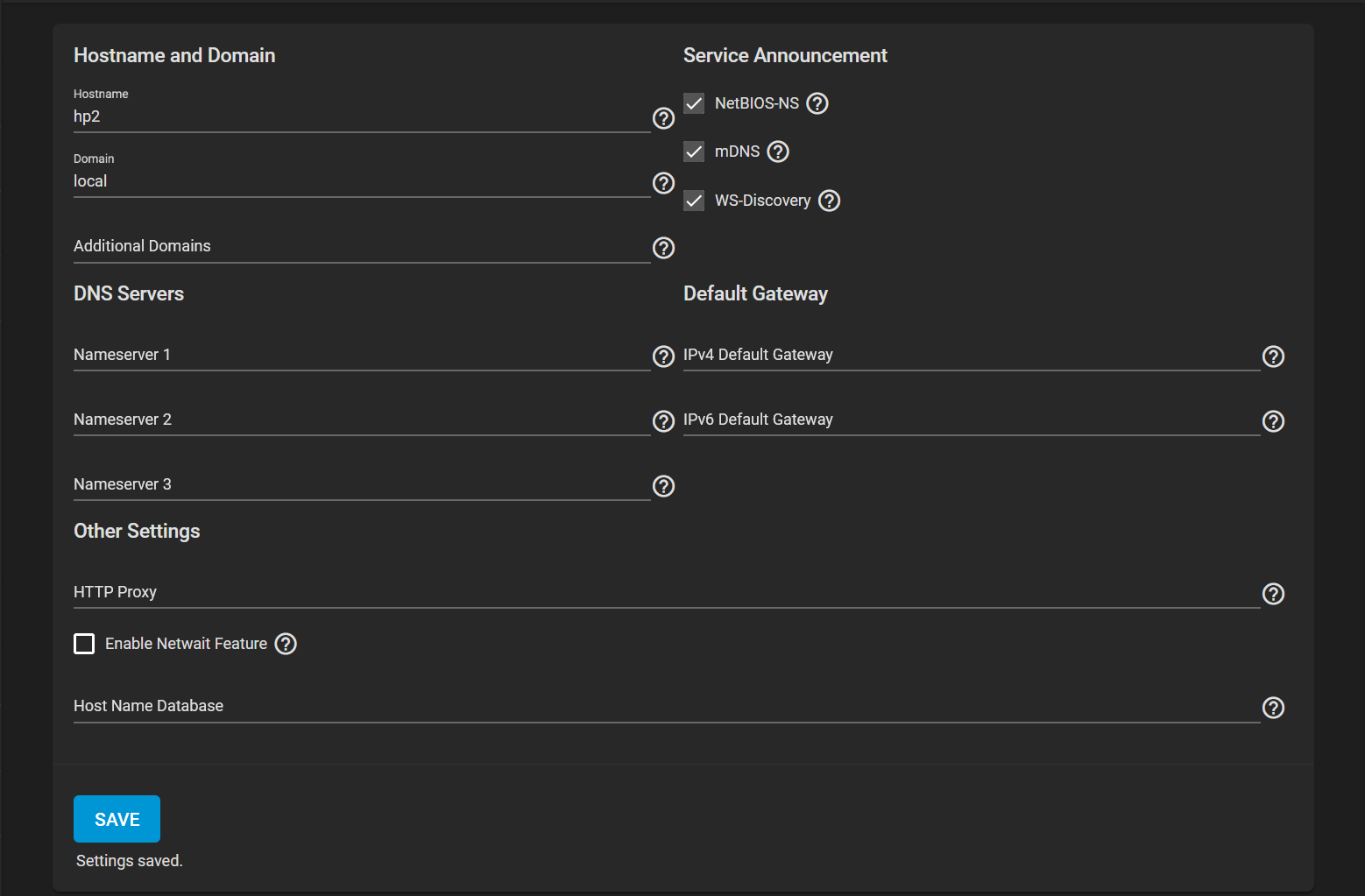Focus the IPv6 Default Gateway field
The width and height of the screenshot is (1365, 896).
click(972, 420)
